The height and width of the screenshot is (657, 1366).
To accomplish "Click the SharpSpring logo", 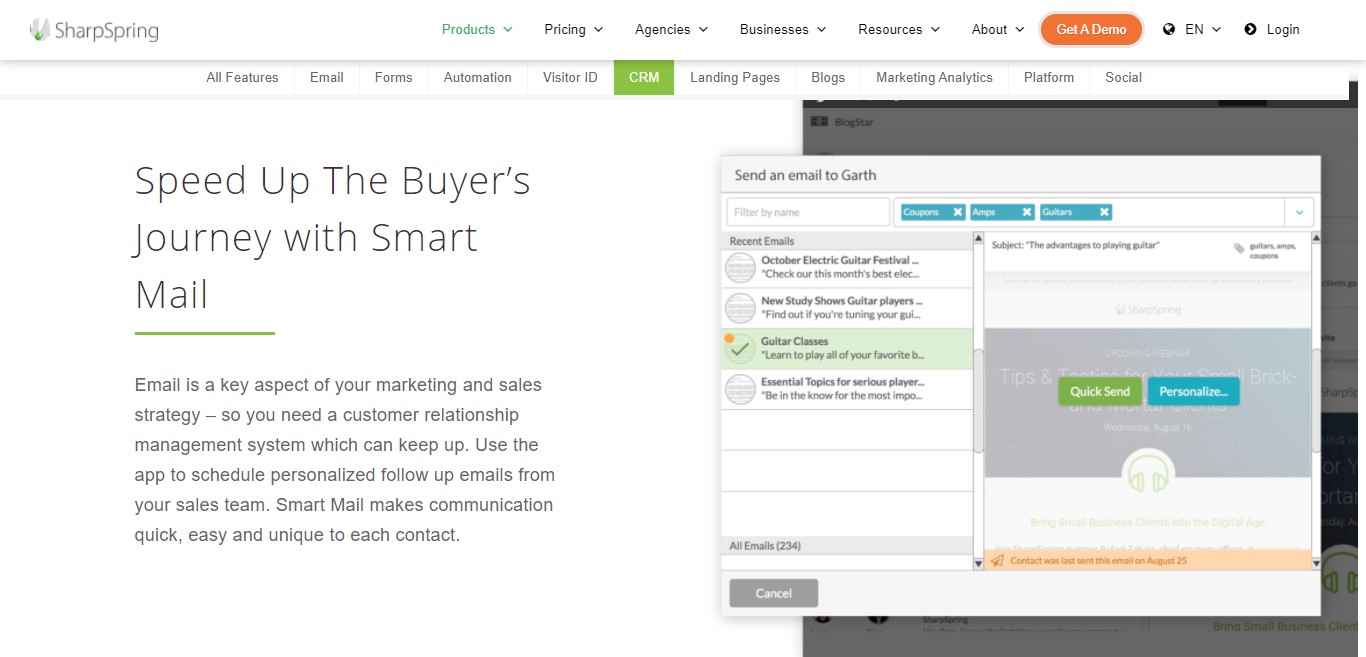I will click(x=94, y=30).
